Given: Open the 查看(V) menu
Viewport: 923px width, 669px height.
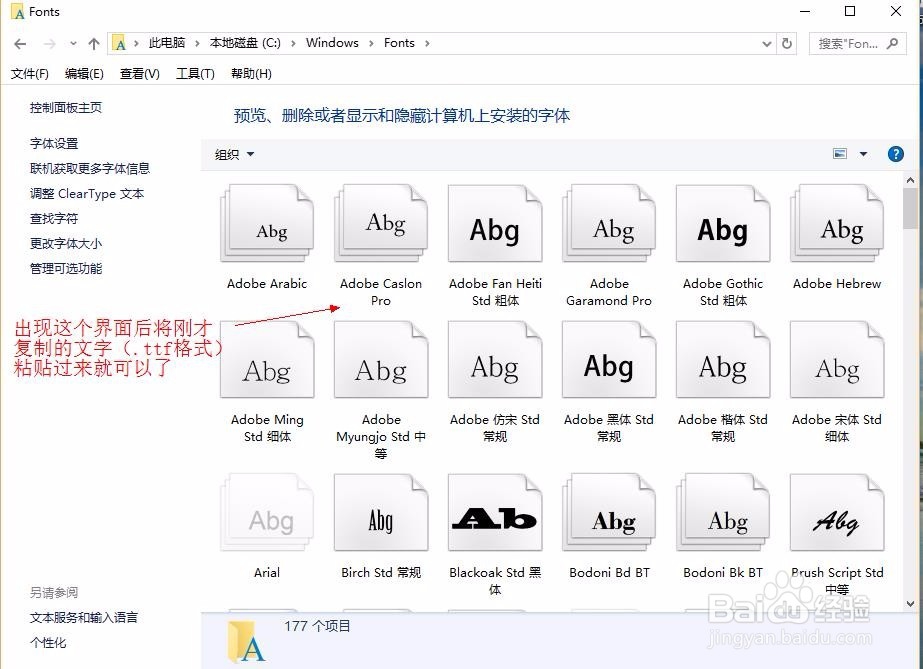Looking at the screenshot, I should 140,74.
